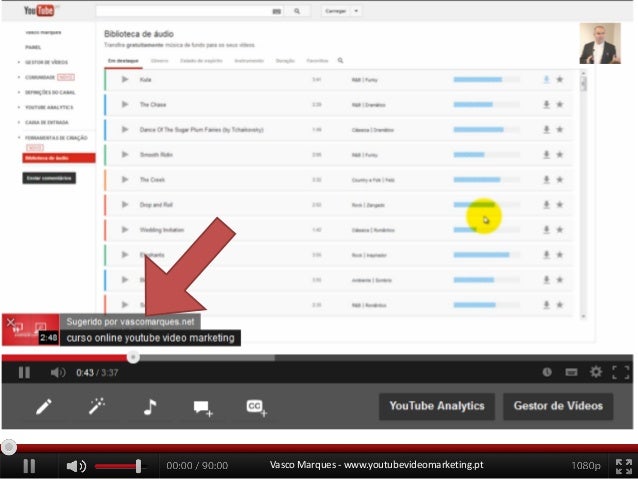Collapse Ferramentas de Criação sidebar section
Viewport: 638px width, 479px height.
tap(56, 138)
